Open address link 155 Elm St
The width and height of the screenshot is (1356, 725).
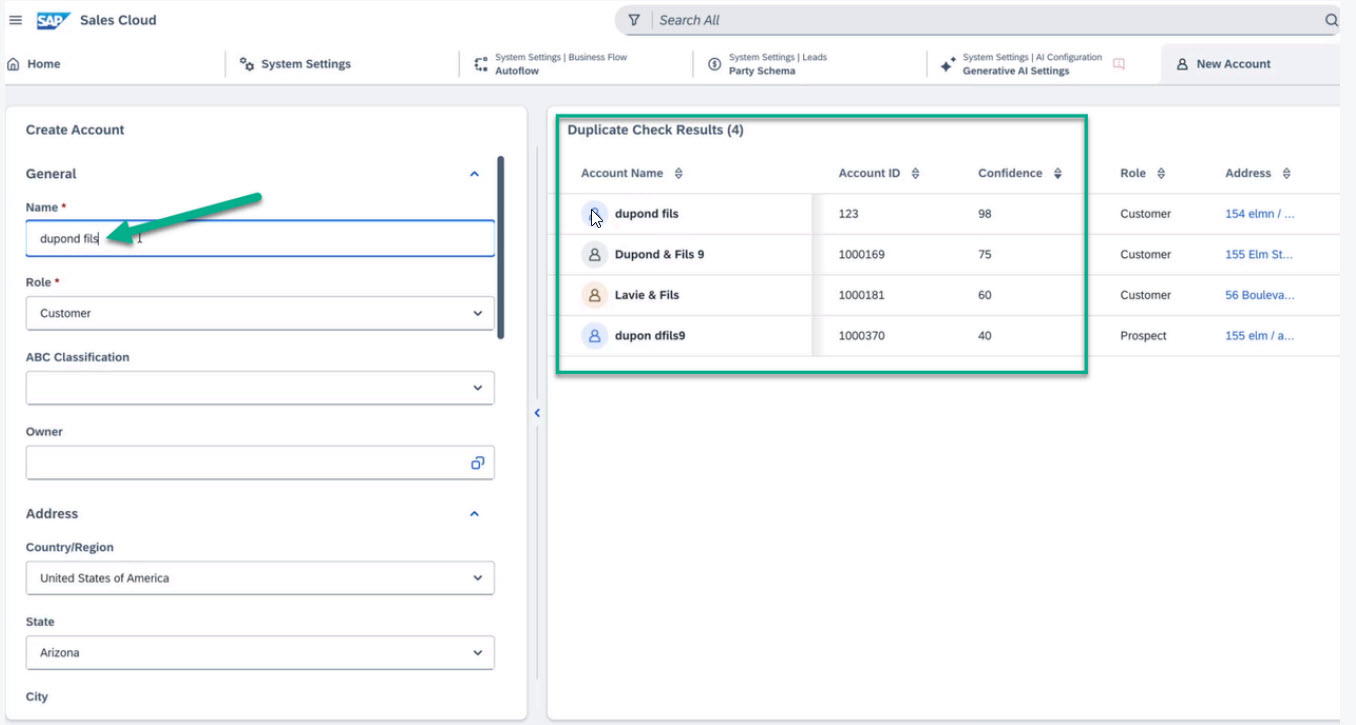(1259, 255)
